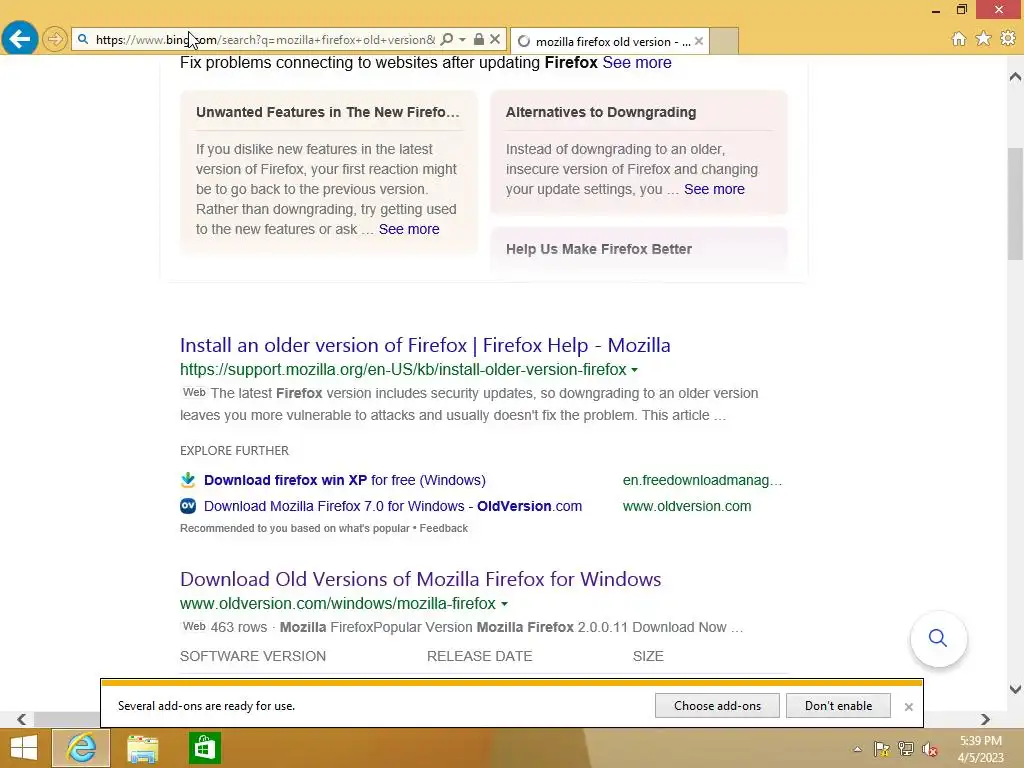
Task: Open 'Download Mozilla Firefox 7.0 for Windows' link
Action: (x=392, y=506)
